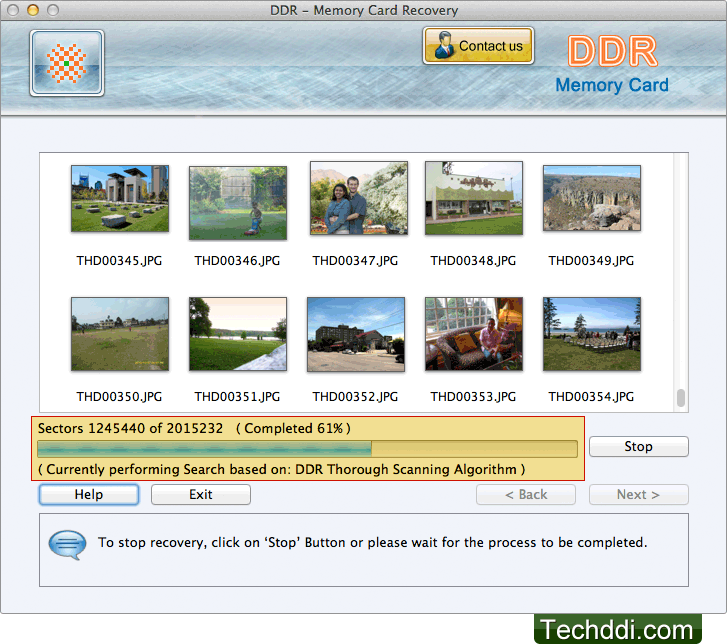Viewport: 727px width, 644px height.
Task: Proceed with the Next button
Action: click(x=638, y=494)
